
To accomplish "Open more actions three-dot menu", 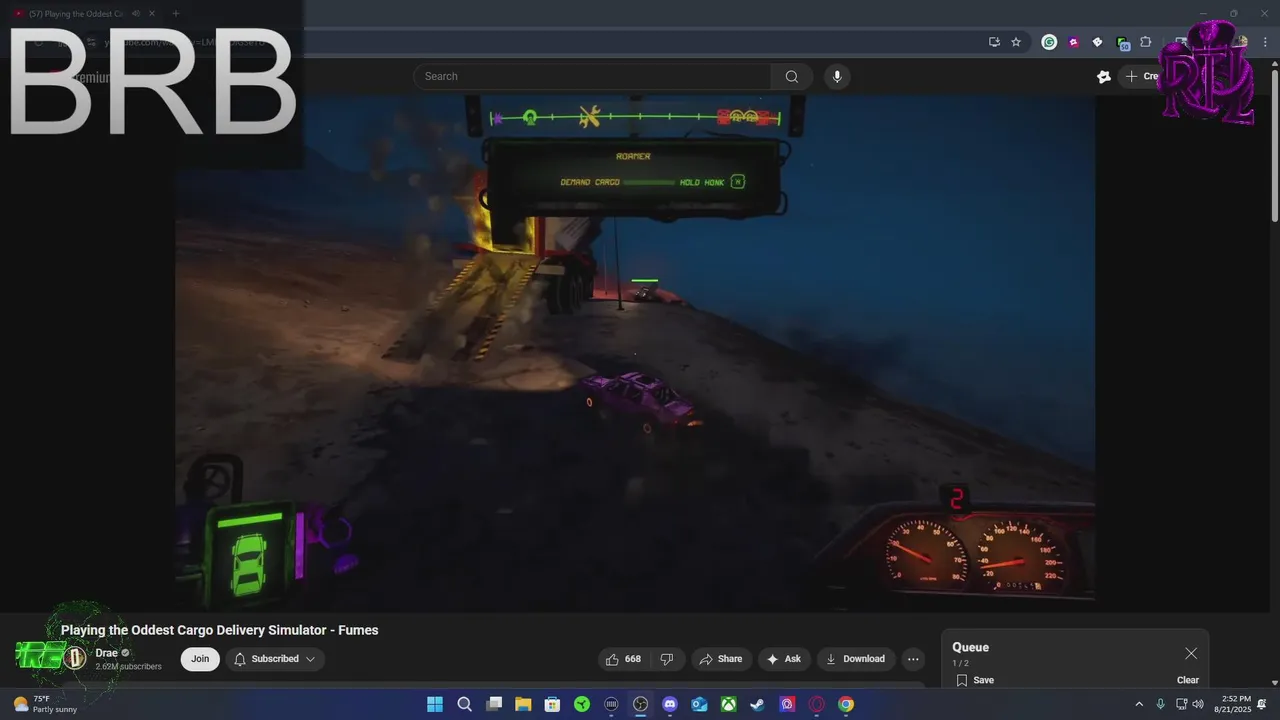I will (912, 659).
